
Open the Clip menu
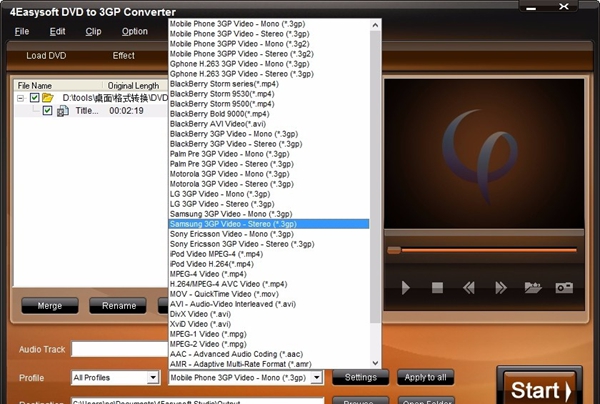tap(93, 31)
